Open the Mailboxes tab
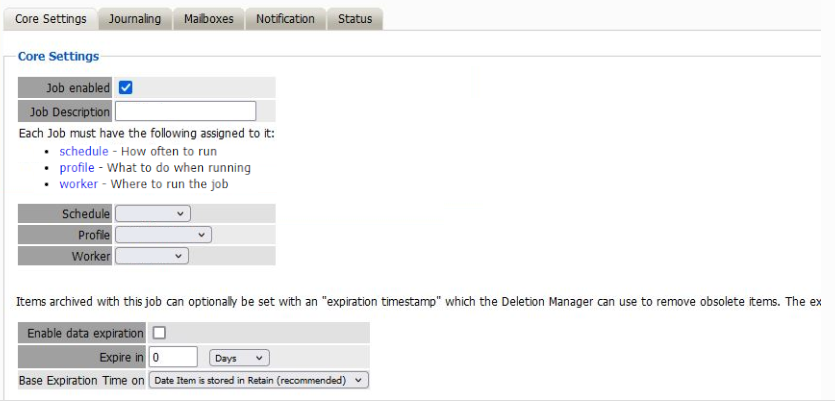This screenshot has width=835, height=406. click(208, 19)
